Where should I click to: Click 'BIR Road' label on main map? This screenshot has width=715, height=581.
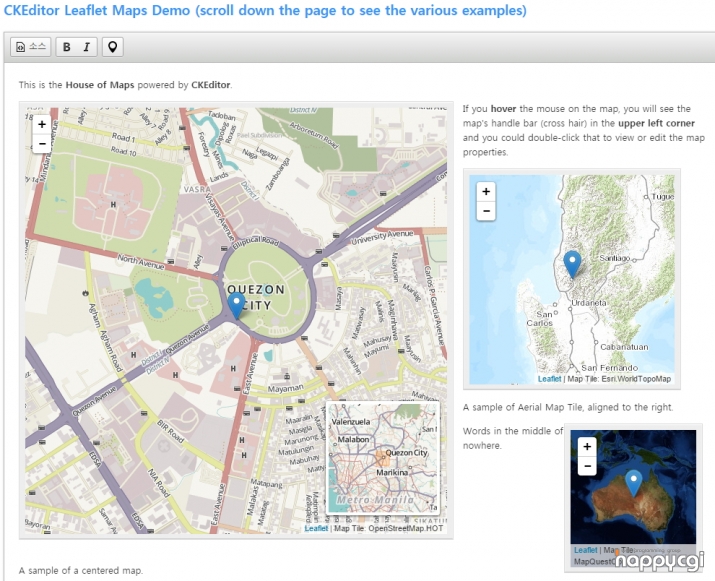(170, 431)
